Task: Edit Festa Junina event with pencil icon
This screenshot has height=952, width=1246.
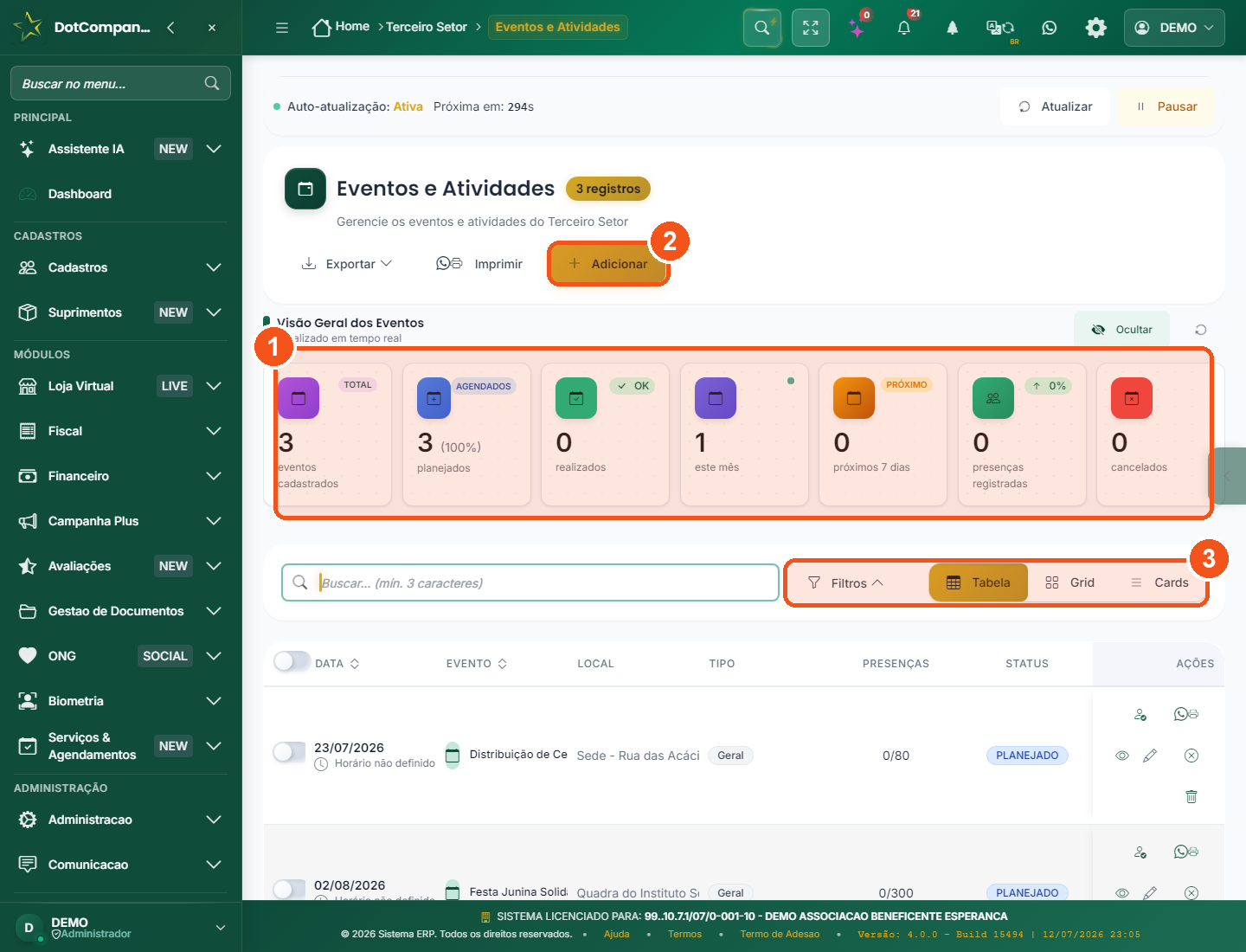Action: click(1150, 892)
